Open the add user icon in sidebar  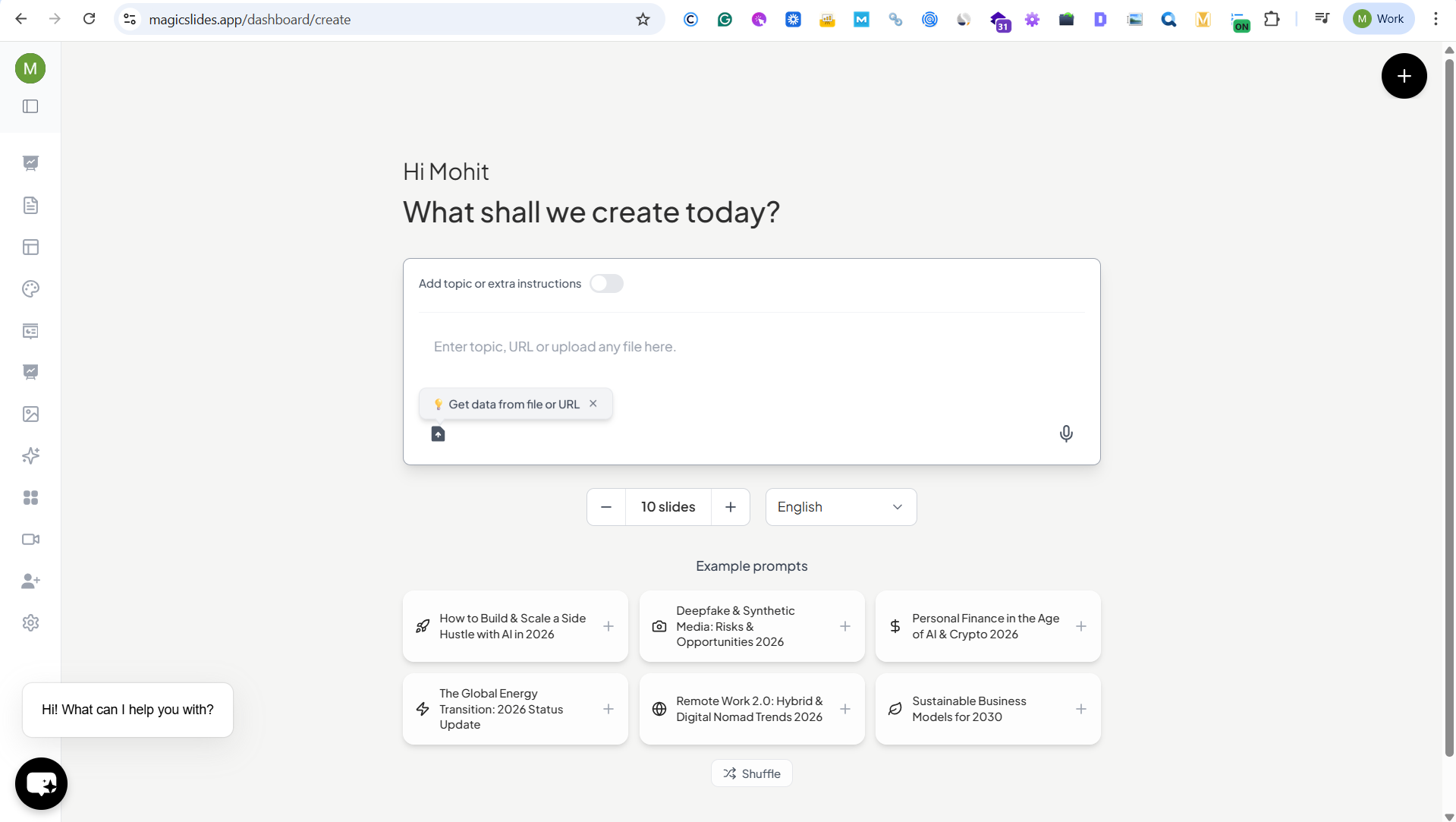pyautogui.click(x=30, y=581)
